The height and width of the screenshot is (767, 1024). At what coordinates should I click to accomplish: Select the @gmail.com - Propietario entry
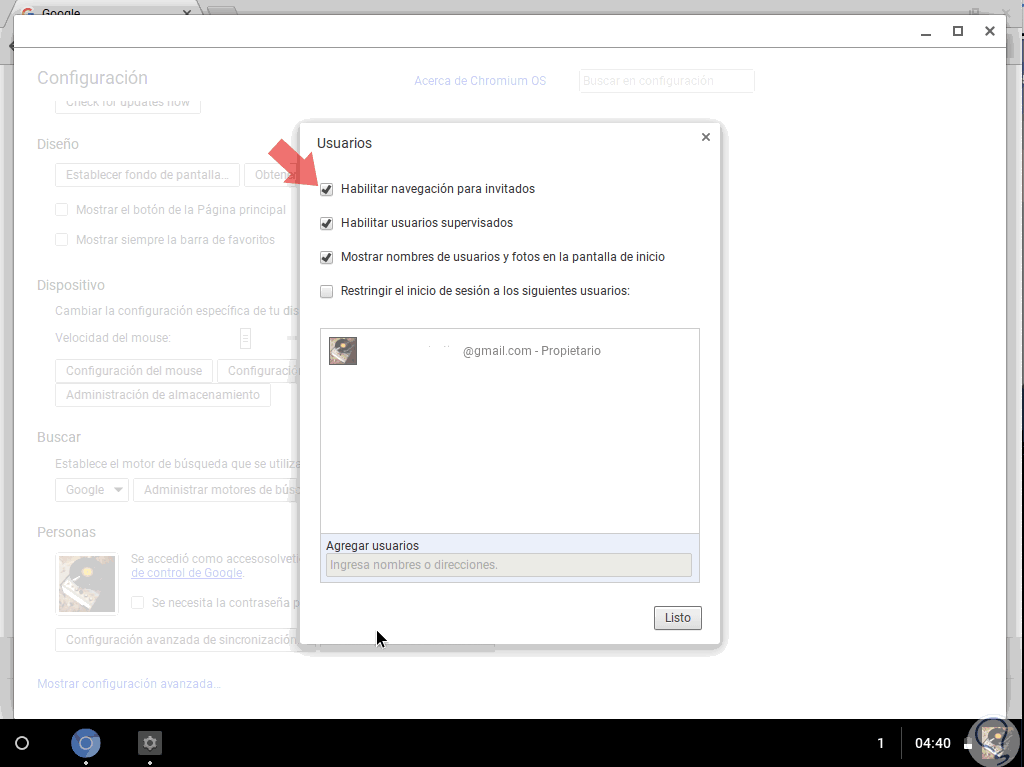tap(509, 351)
